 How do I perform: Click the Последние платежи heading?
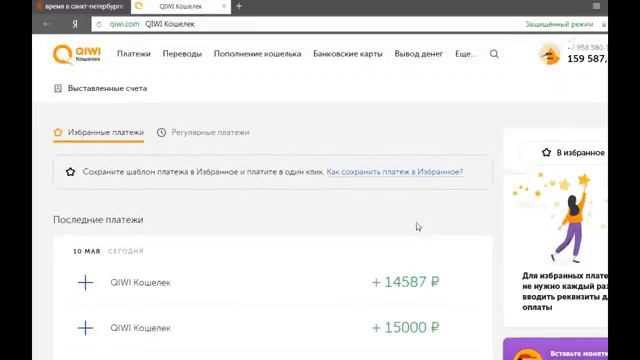click(x=98, y=220)
